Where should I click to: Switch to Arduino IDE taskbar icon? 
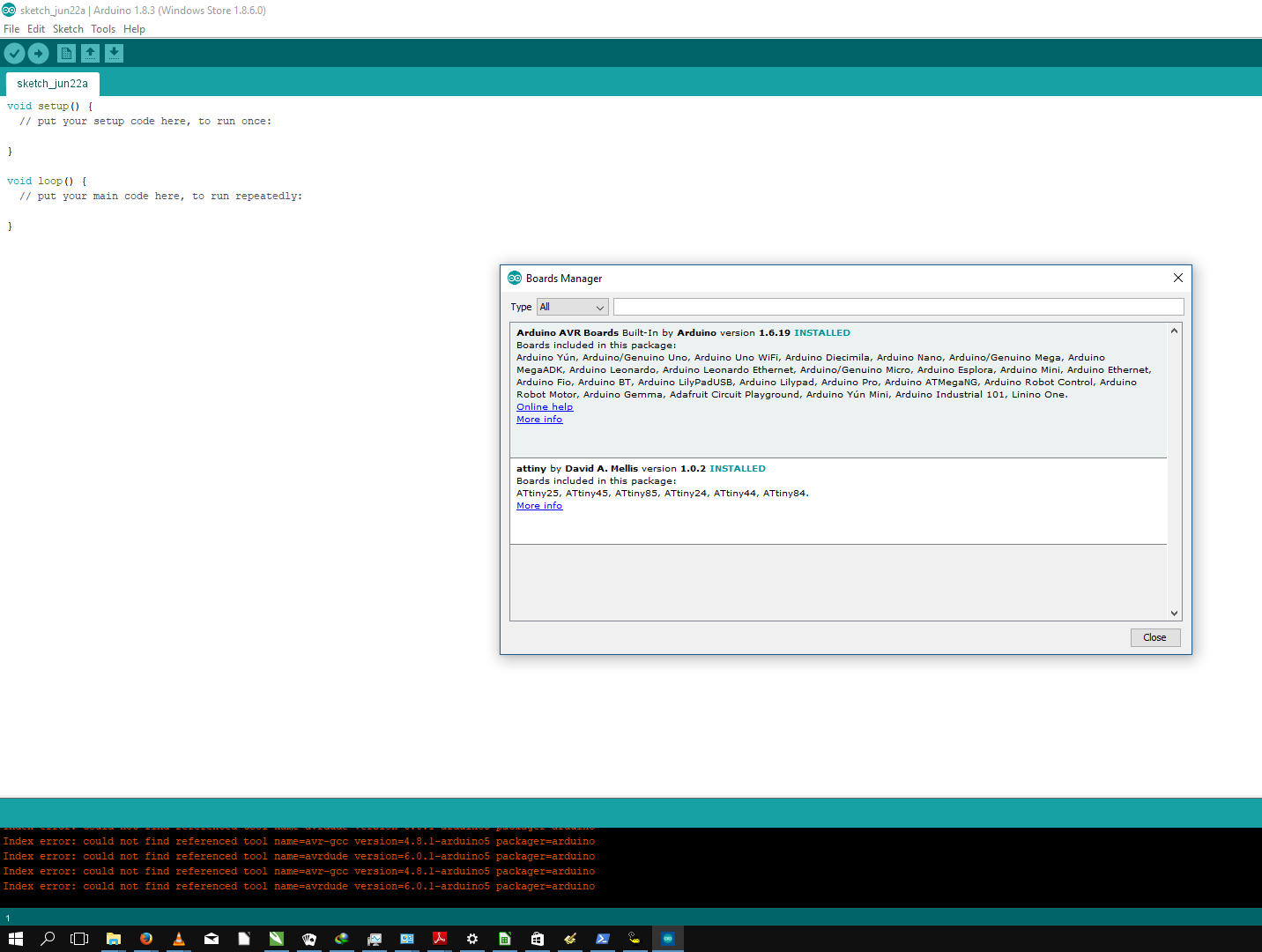coord(668,939)
